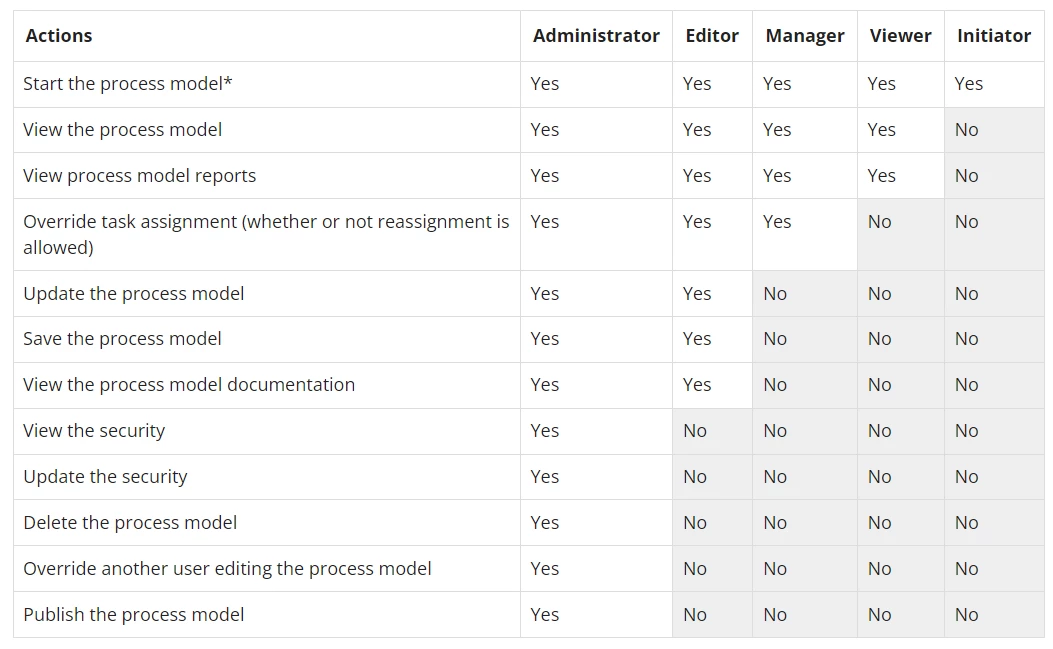Click the Editor column header

point(712,36)
